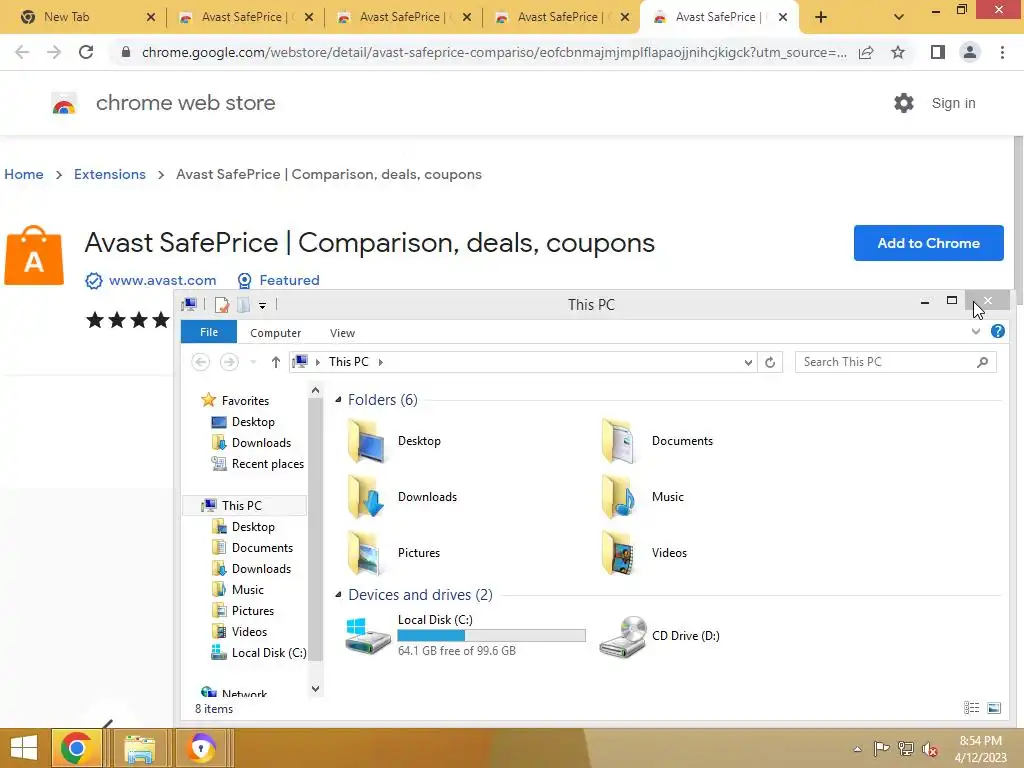Viewport: 1024px width, 768px height.
Task: Bookmark this page with the star icon
Action: (898, 52)
